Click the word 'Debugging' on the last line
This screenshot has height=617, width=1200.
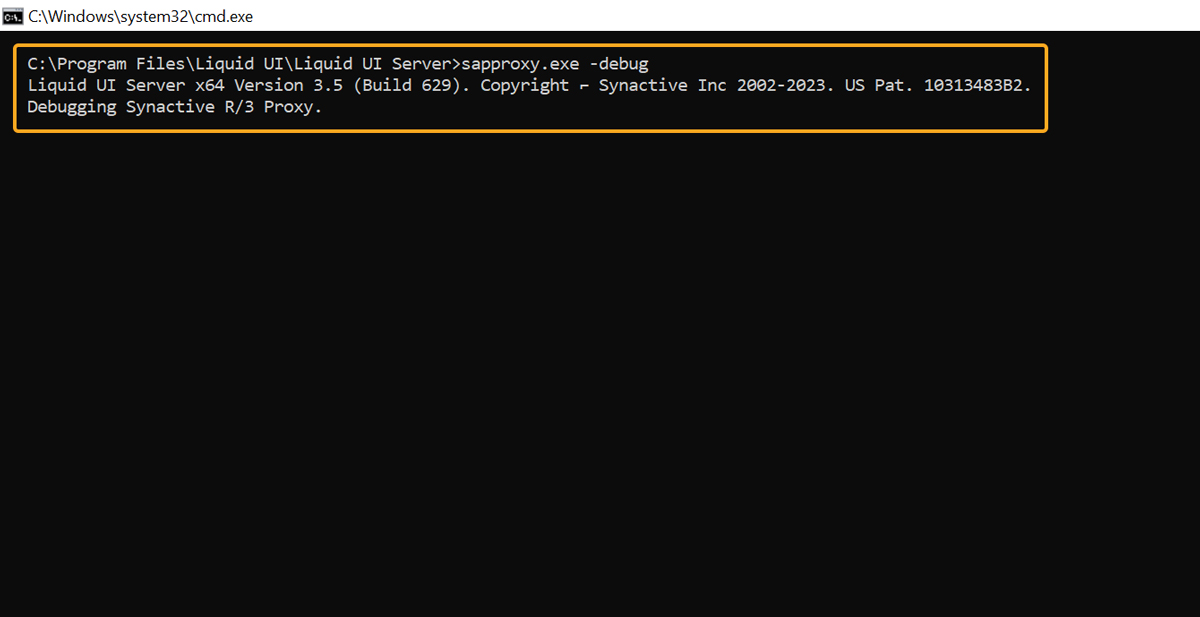pyautogui.click(x=71, y=108)
